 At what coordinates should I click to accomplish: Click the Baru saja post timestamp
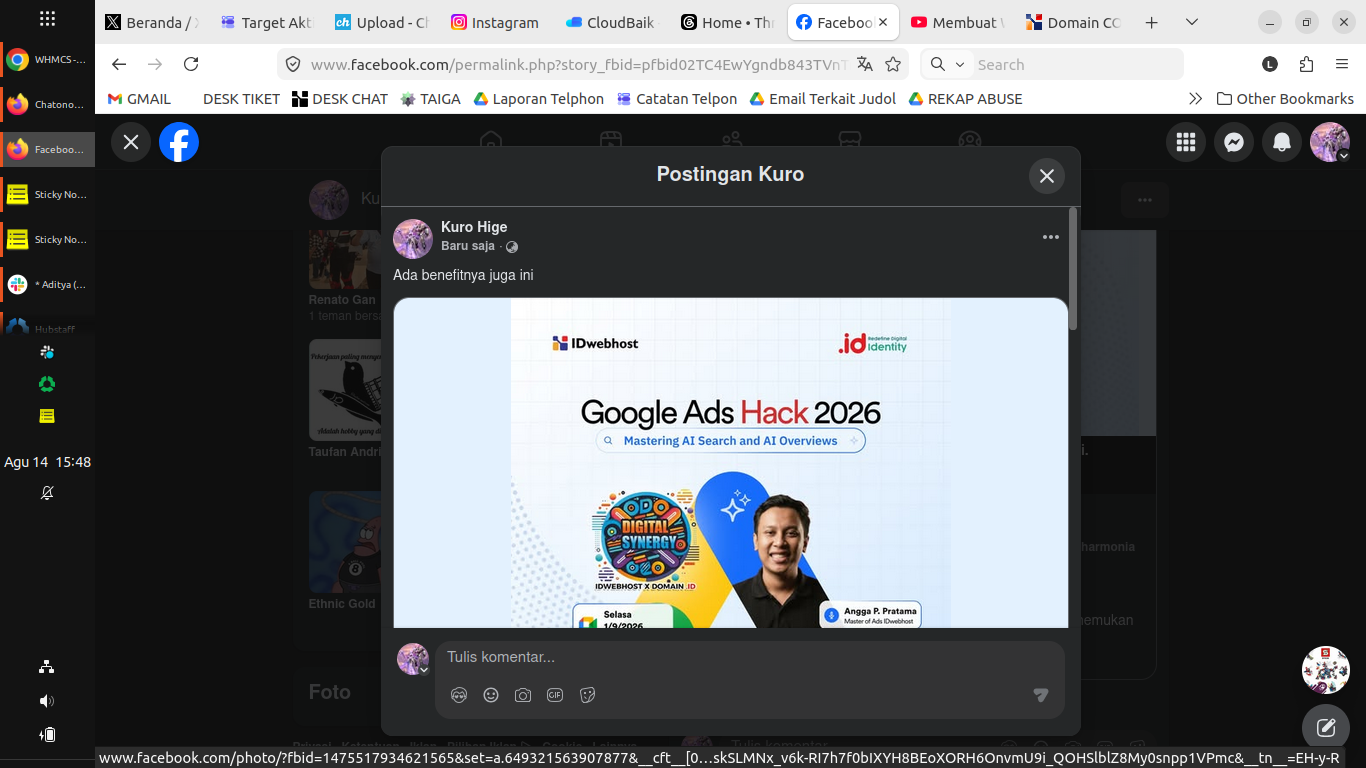pos(468,246)
